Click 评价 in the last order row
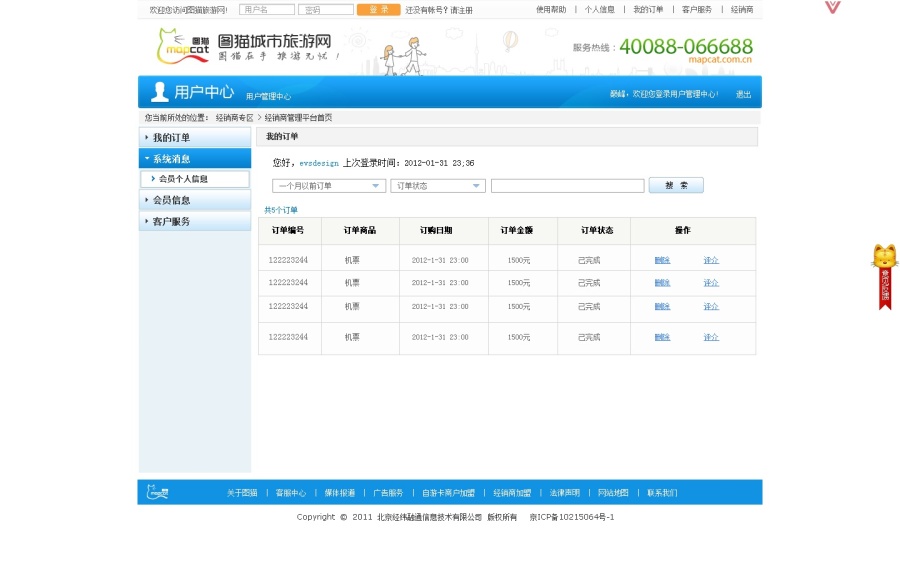Viewport: 900px width, 569px height. (x=711, y=337)
